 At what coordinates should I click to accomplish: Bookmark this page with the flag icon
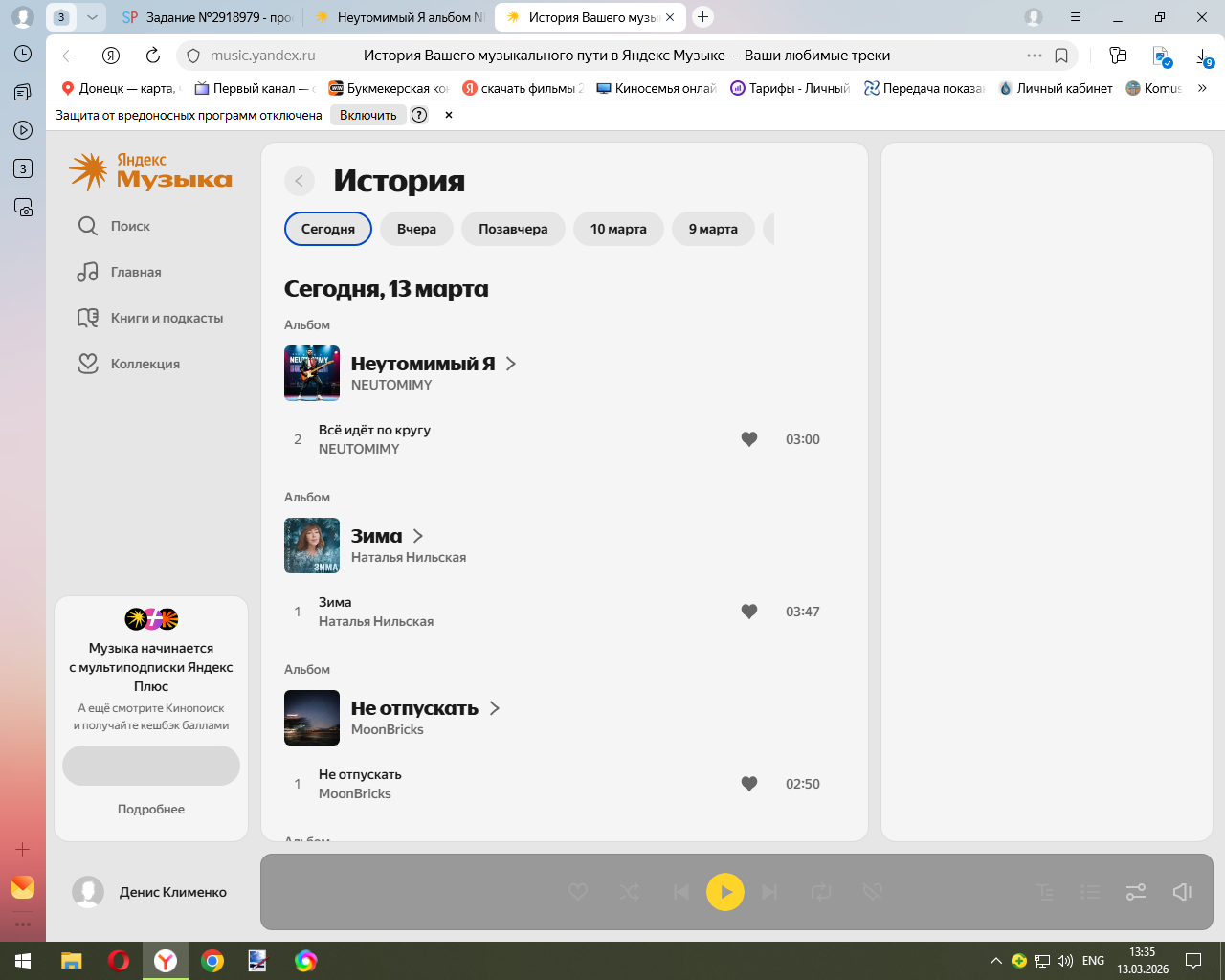pos(1061,56)
